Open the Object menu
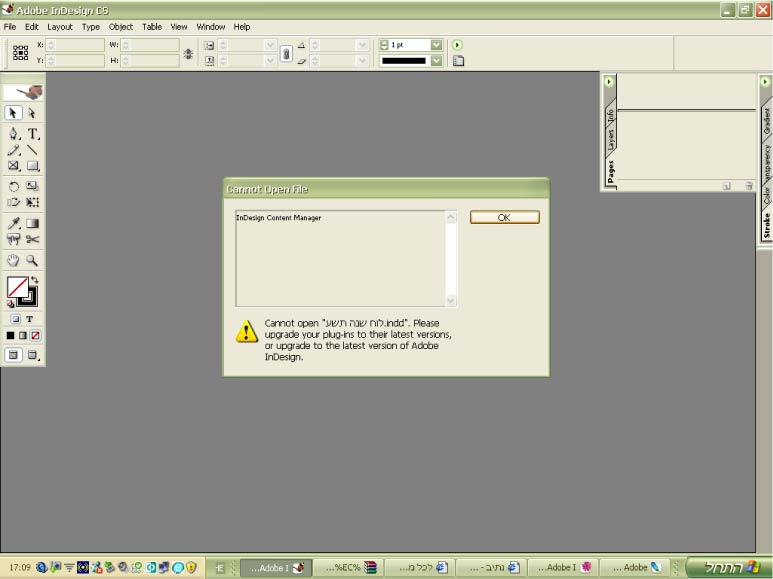The width and height of the screenshot is (773, 579). point(121,27)
